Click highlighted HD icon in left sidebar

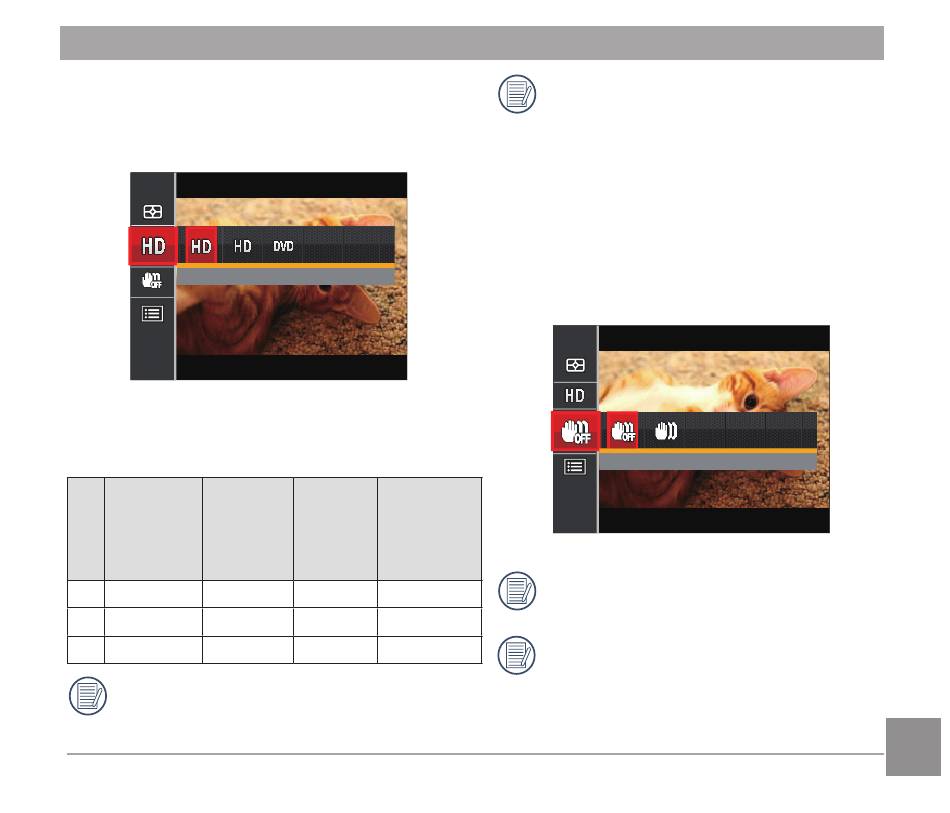click(x=153, y=246)
